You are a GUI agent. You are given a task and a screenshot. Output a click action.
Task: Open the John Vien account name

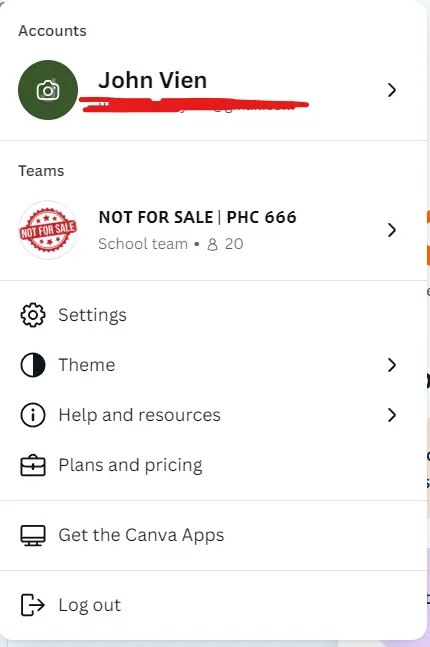(x=153, y=80)
